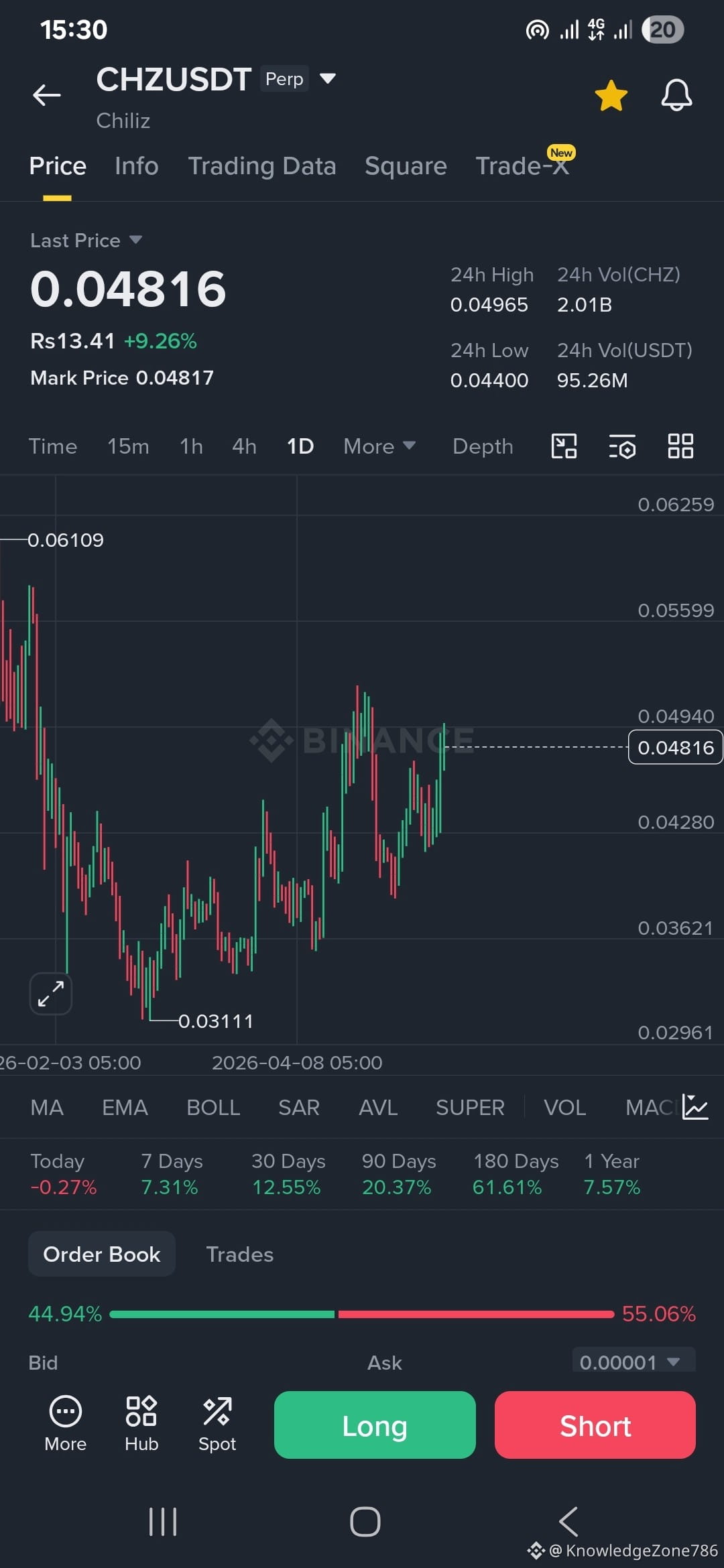
Task: Click the bid/ask ratio bar
Action: click(x=362, y=1315)
